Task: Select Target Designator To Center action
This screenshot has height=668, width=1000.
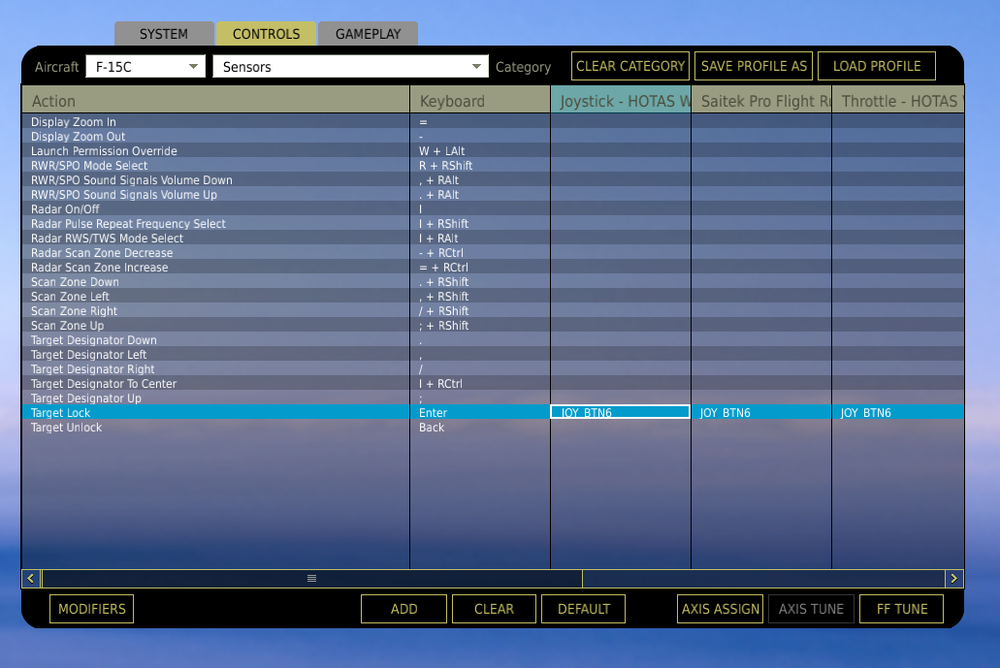Action: point(216,383)
